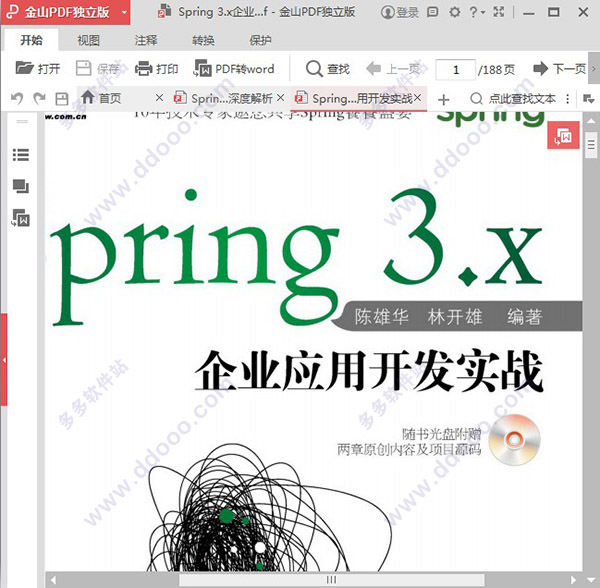Click the undo arrow icon

(17, 99)
